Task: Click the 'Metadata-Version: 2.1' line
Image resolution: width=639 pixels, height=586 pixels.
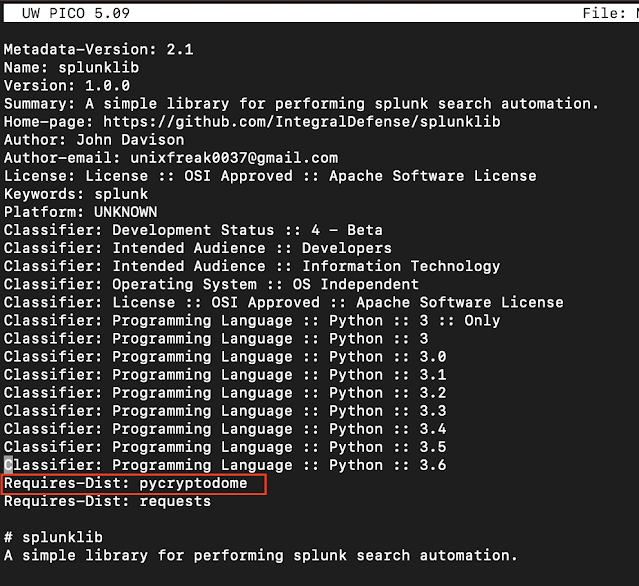Action: (x=99, y=49)
